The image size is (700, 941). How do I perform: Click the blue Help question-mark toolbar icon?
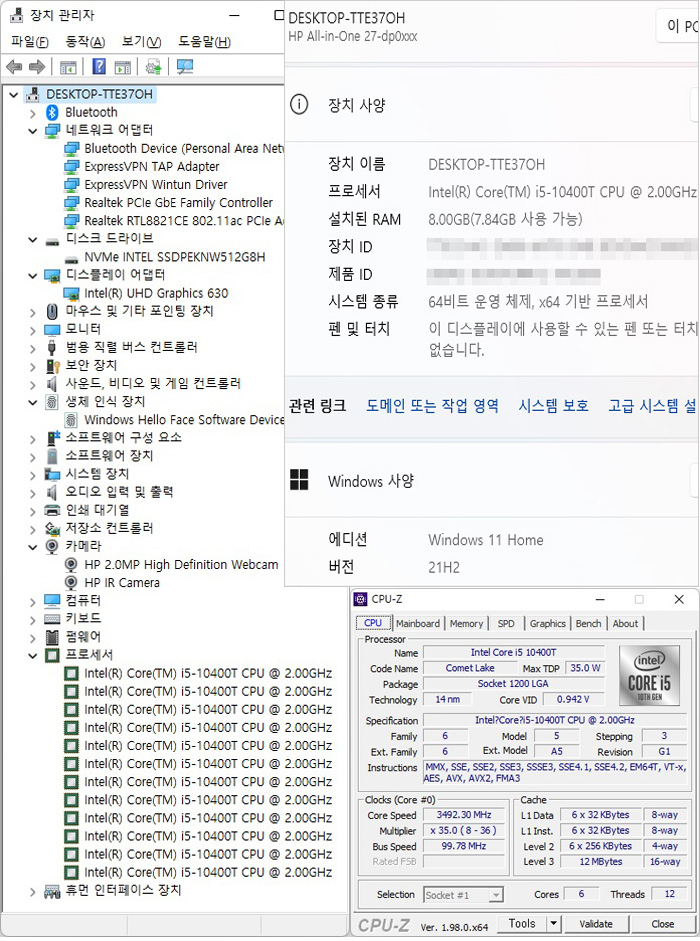(x=99, y=67)
